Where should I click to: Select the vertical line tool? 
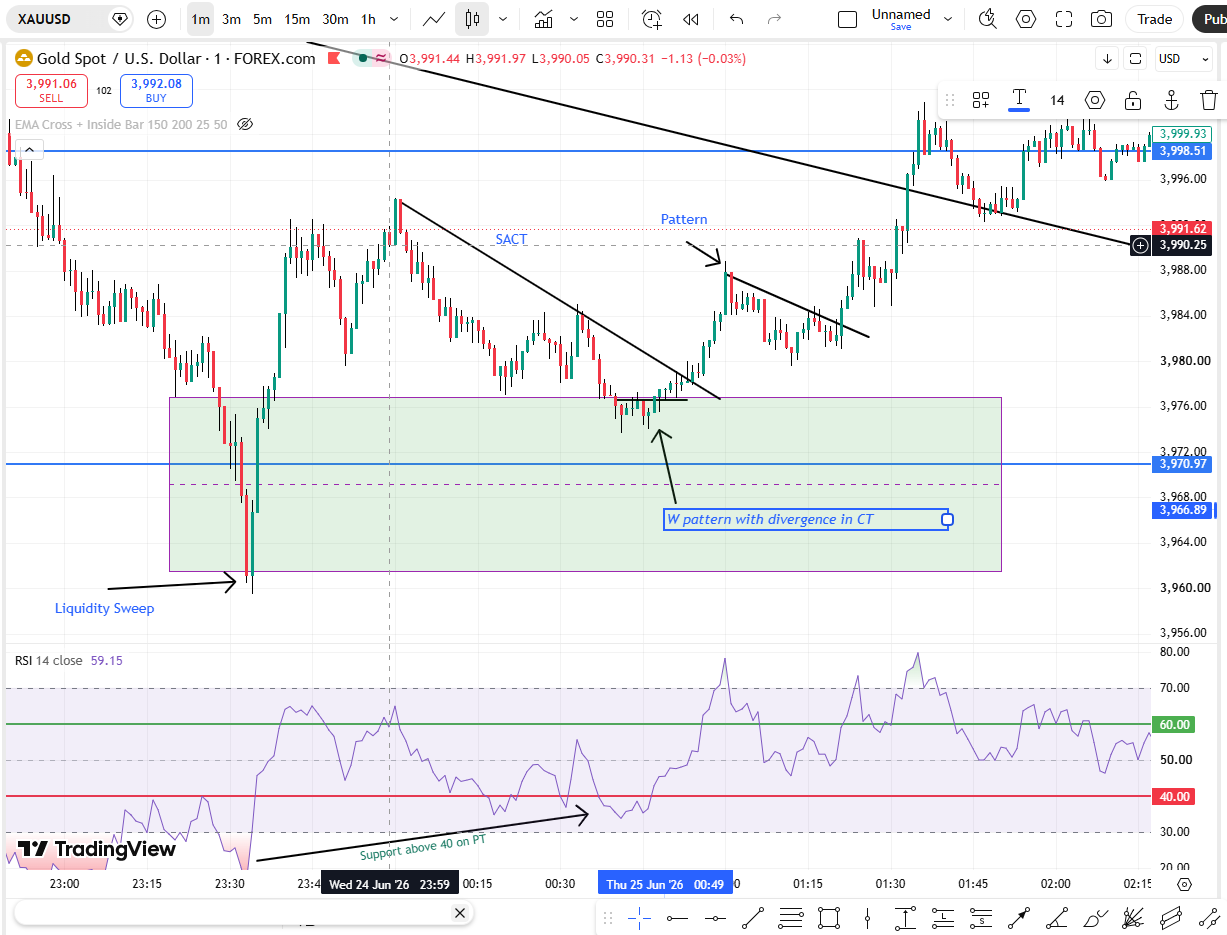coord(867,917)
